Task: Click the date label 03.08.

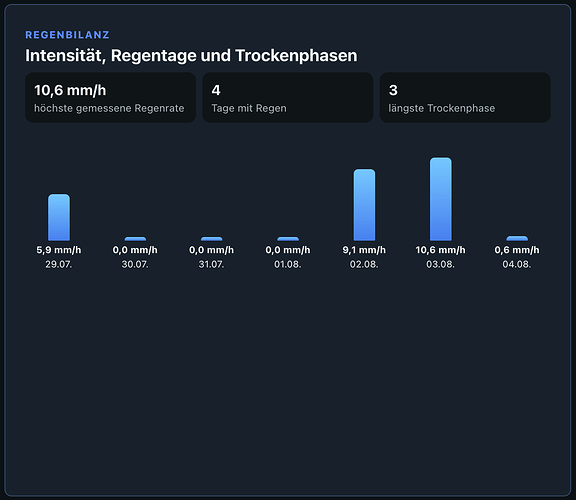Action: 441,265
